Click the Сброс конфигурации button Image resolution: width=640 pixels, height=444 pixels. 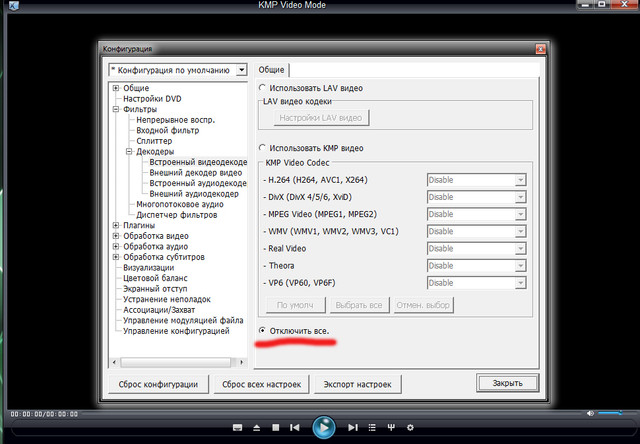[x=158, y=384]
